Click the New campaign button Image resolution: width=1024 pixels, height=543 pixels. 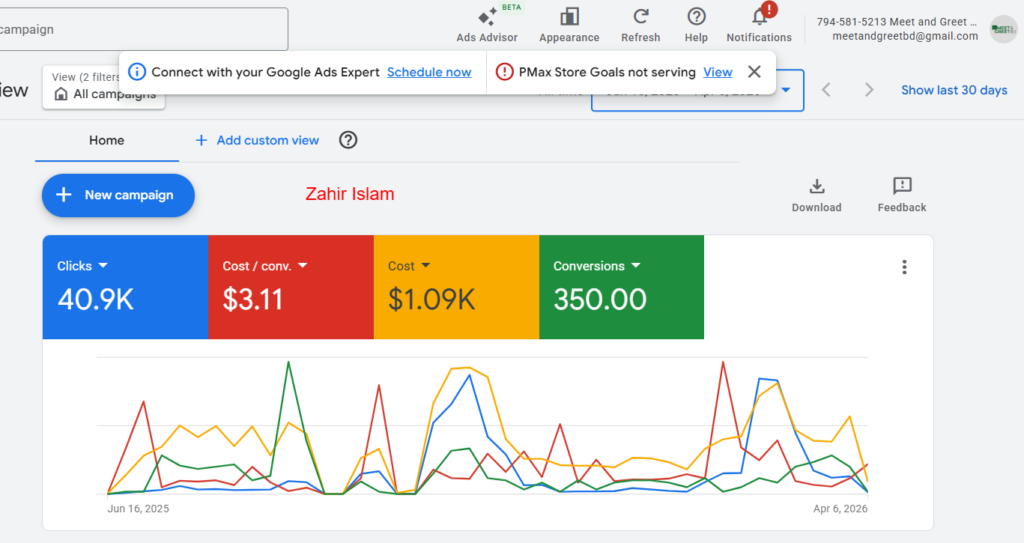tap(118, 195)
